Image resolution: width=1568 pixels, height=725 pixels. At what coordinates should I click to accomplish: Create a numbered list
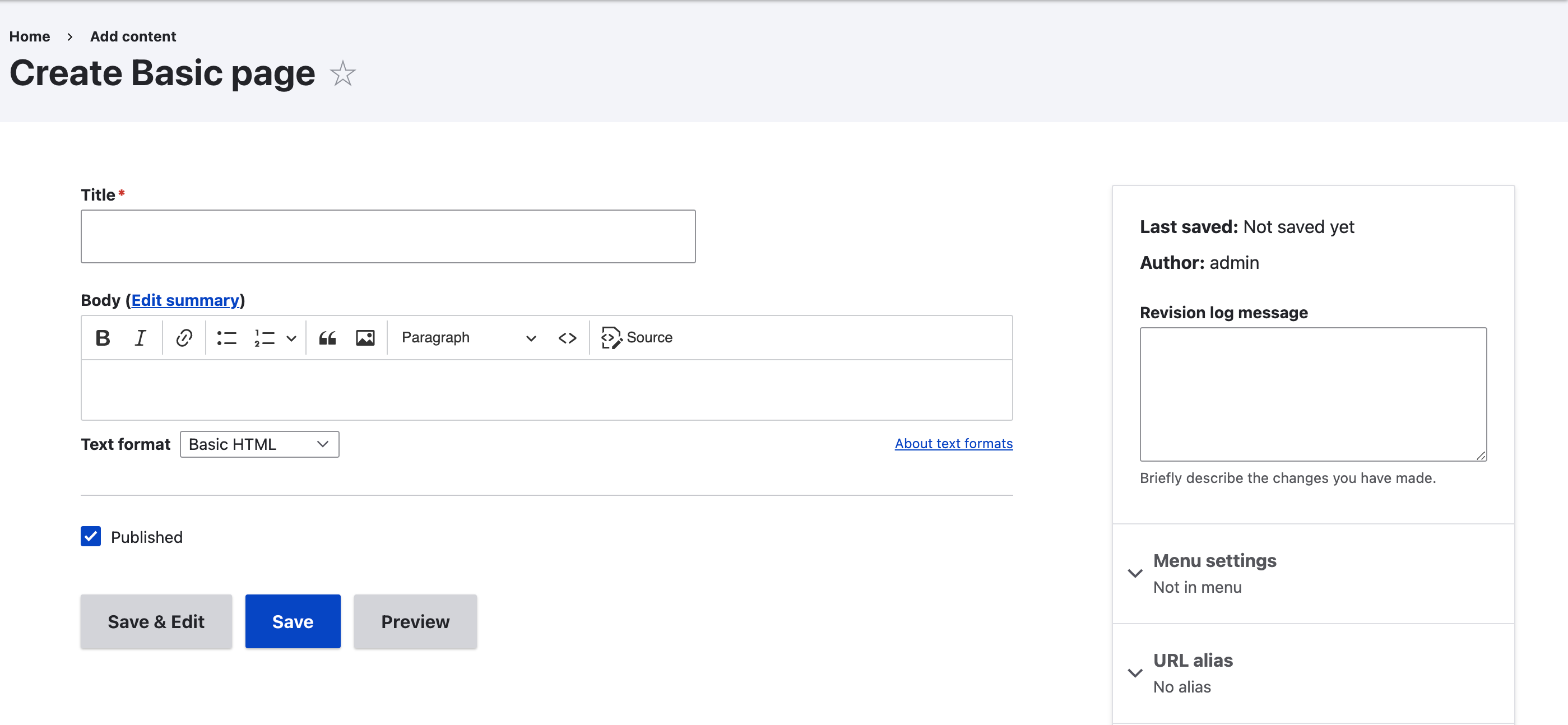(265, 338)
